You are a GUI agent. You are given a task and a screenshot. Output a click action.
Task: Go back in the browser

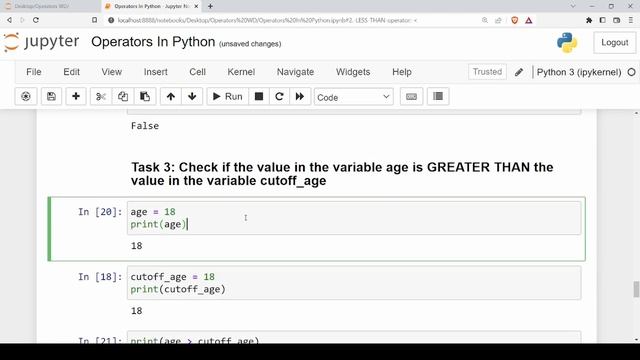click(x=9, y=20)
